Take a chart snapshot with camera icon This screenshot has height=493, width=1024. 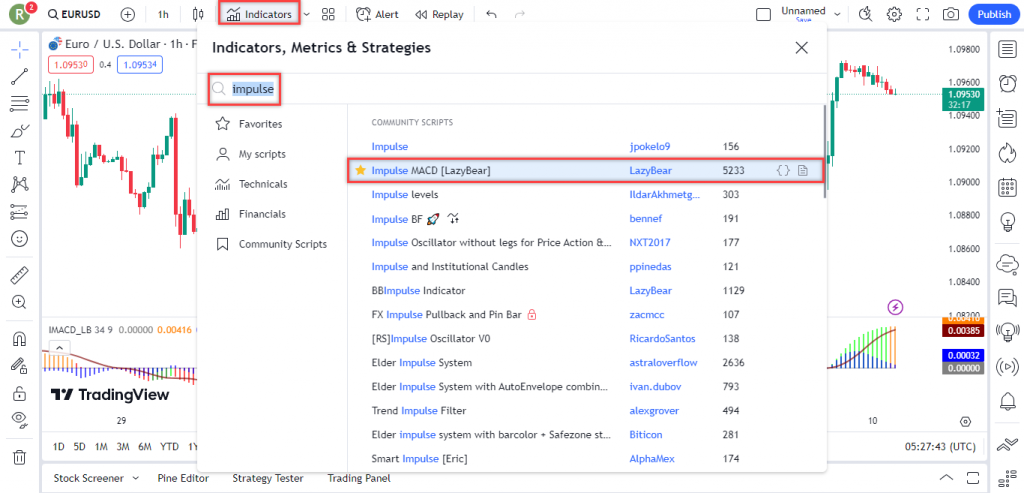(951, 14)
